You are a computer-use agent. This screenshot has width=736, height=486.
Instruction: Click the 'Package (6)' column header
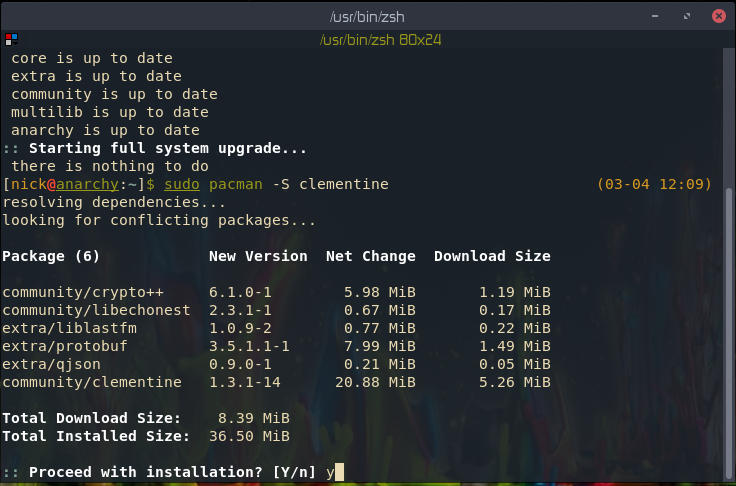51,256
